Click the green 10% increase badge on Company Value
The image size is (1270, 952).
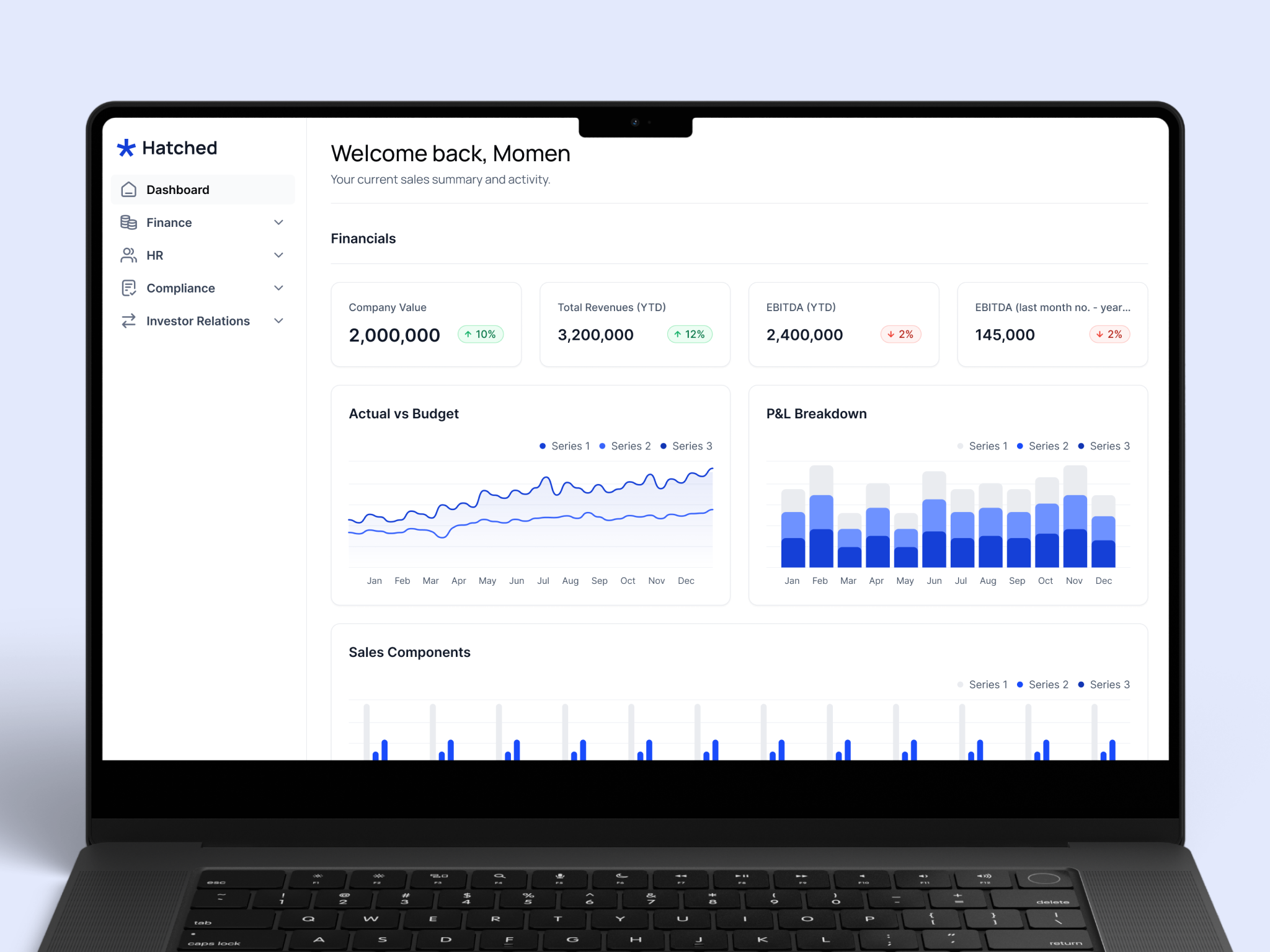tap(480, 334)
